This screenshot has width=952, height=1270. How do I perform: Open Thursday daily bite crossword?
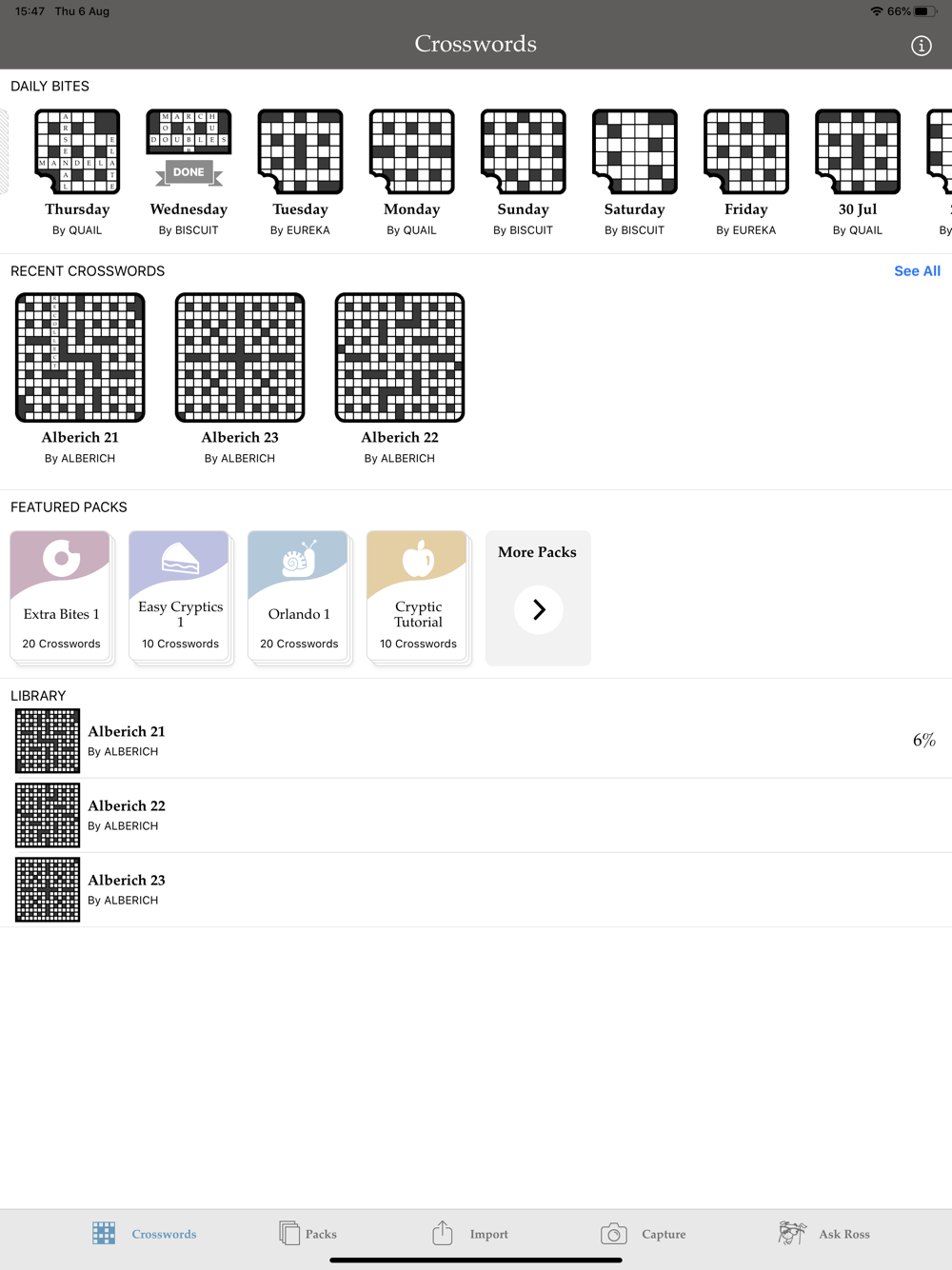pyautogui.click(x=77, y=151)
